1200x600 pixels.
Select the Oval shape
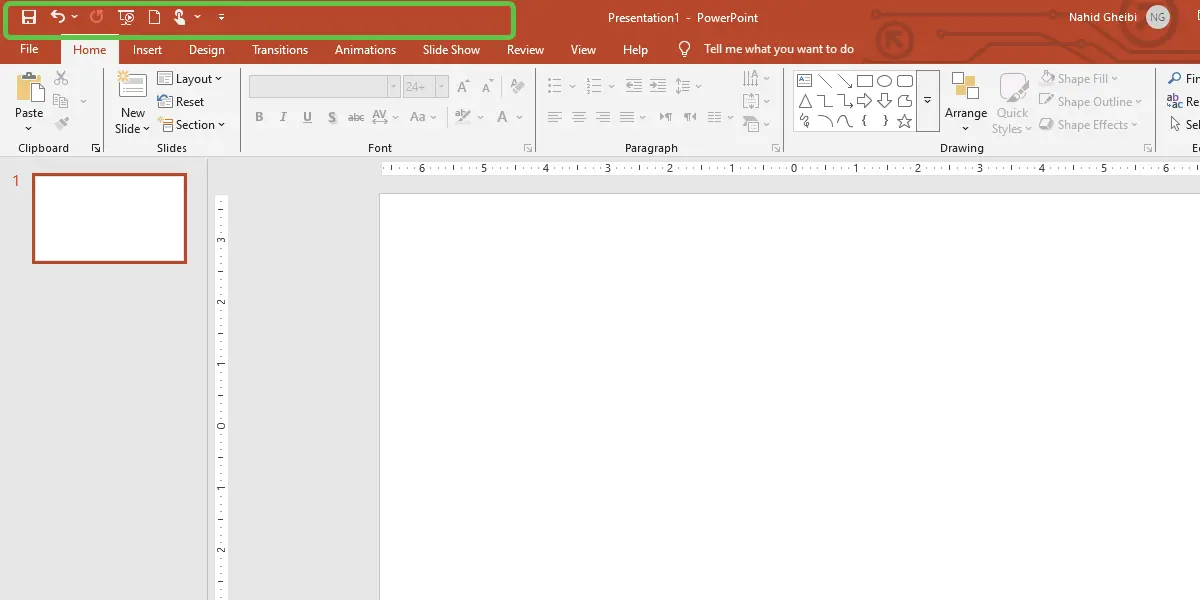[885, 81]
